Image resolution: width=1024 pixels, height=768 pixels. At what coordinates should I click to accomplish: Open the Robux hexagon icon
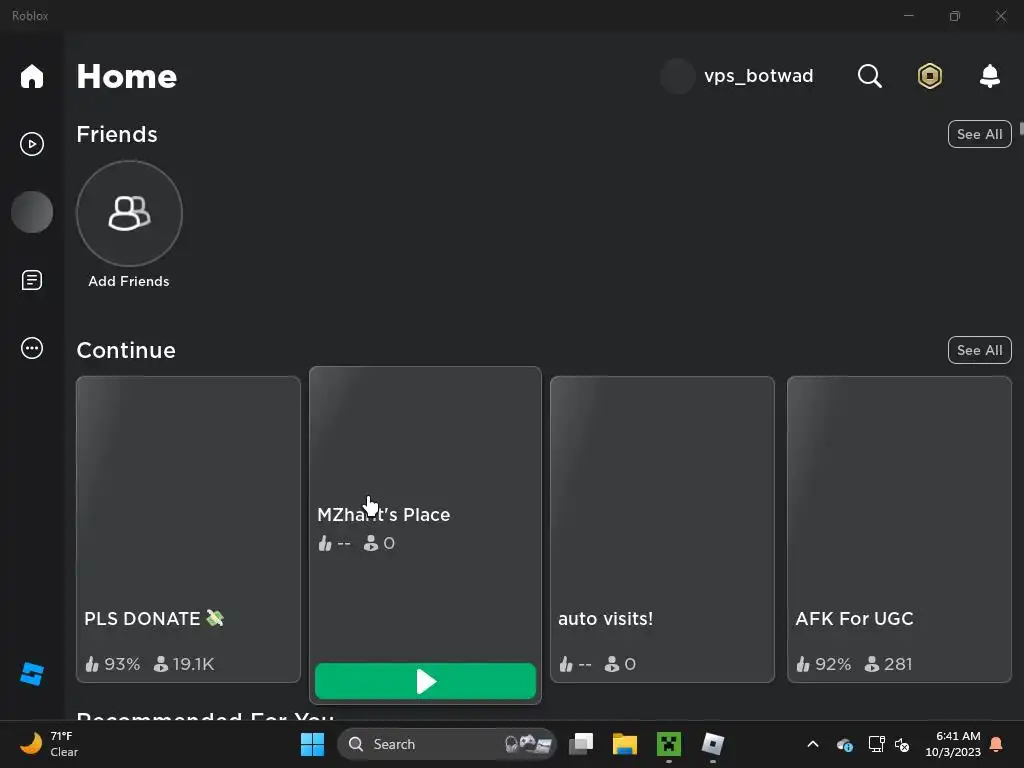pyautogui.click(x=929, y=76)
